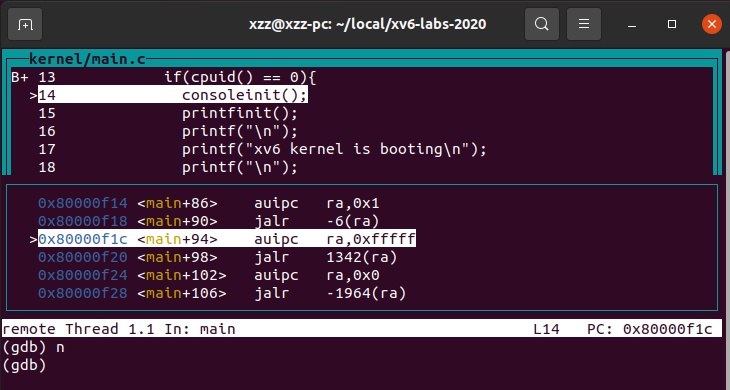The image size is (730, 390).
Task: Select highlighted line 14 consoleinit();
Action: [x=173, y=95]
